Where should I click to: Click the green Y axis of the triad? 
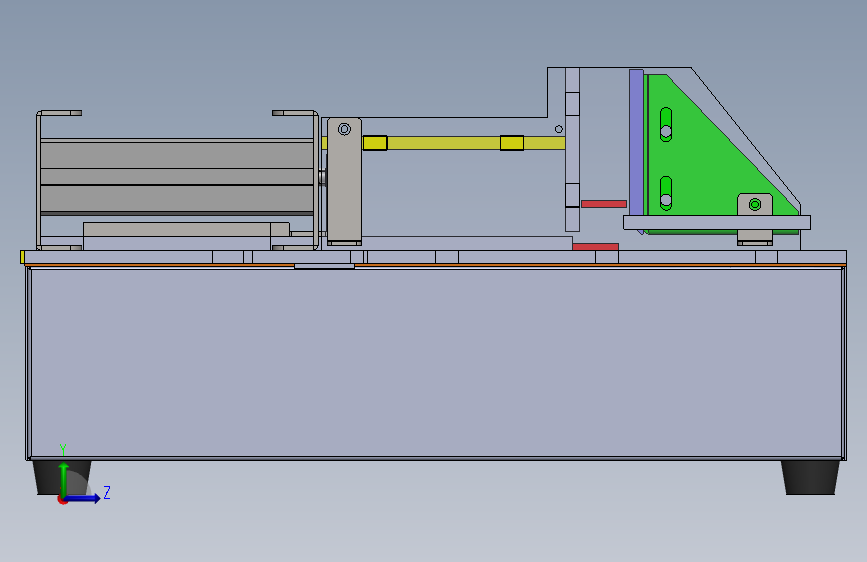tap(64, 480)
